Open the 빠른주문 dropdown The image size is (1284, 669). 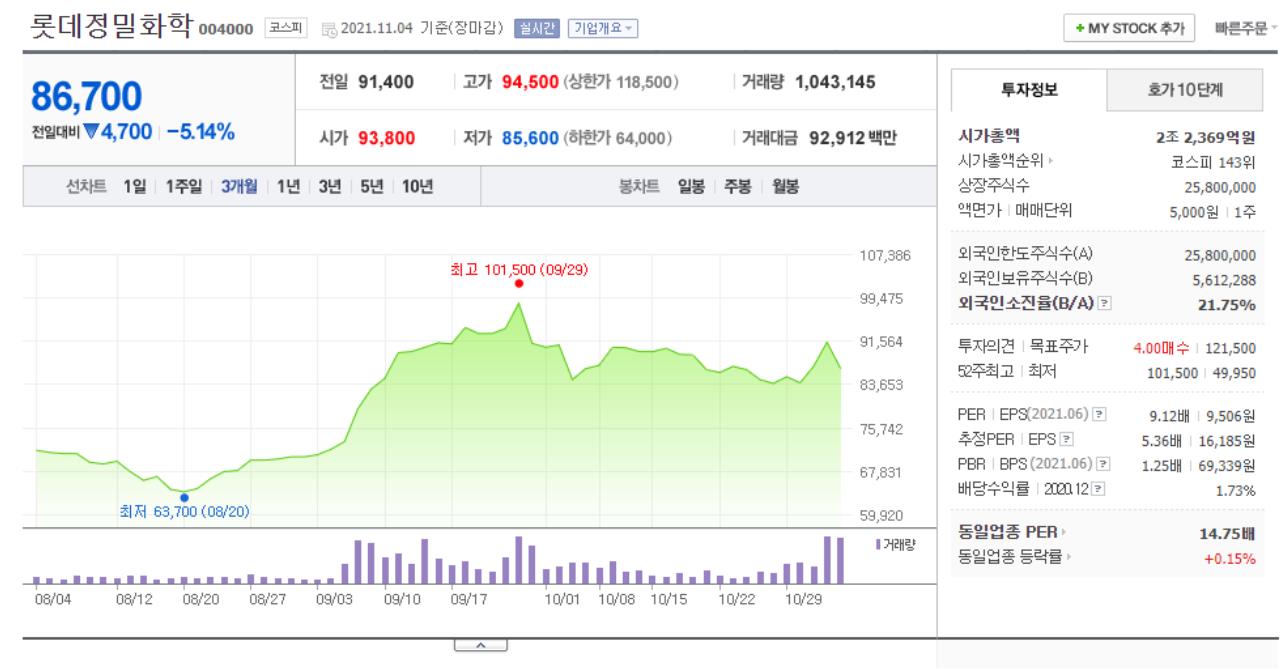click(x=1244, y=29)
